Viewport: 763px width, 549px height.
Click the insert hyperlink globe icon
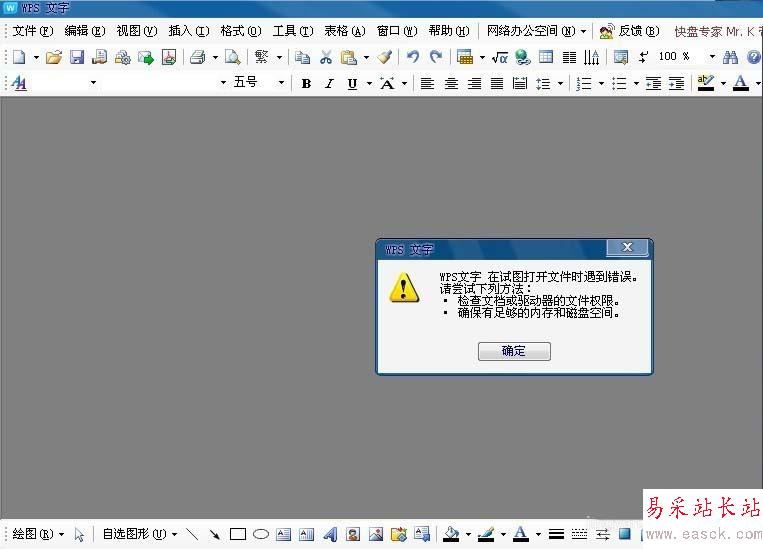[523, 57]
